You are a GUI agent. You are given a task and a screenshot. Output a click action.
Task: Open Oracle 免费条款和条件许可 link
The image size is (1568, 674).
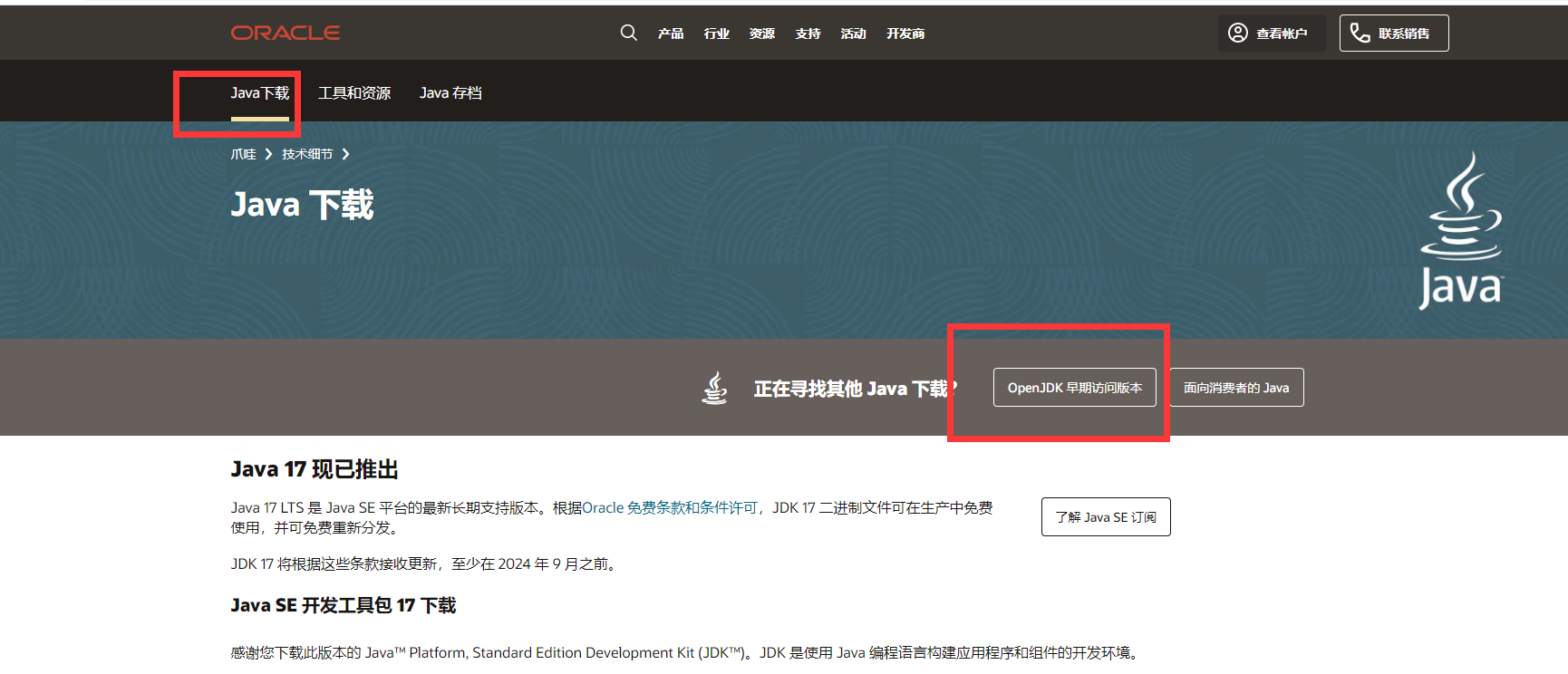point(670,508)
